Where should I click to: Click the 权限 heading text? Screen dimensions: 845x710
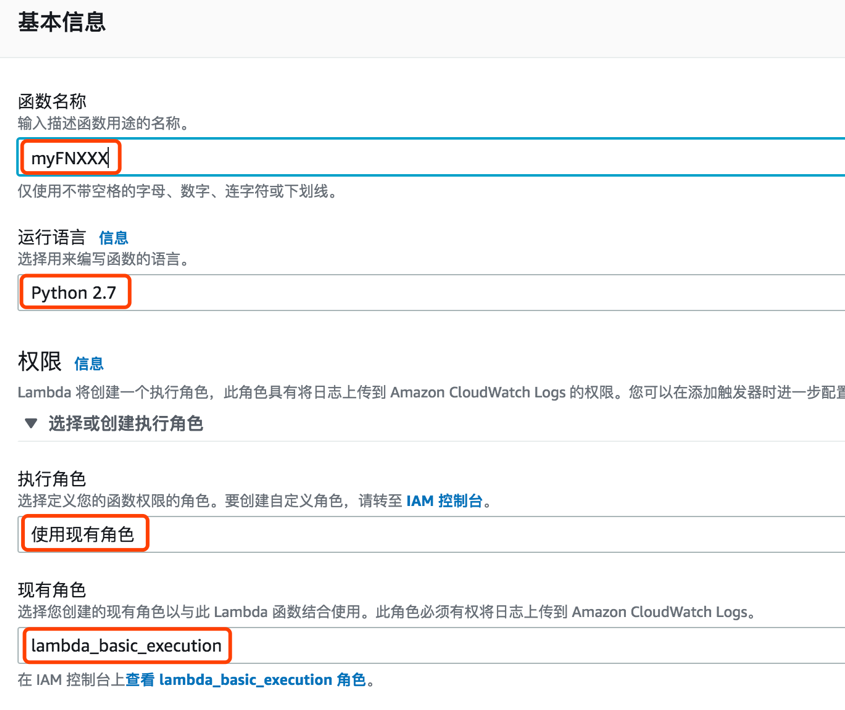coord(40,362)
